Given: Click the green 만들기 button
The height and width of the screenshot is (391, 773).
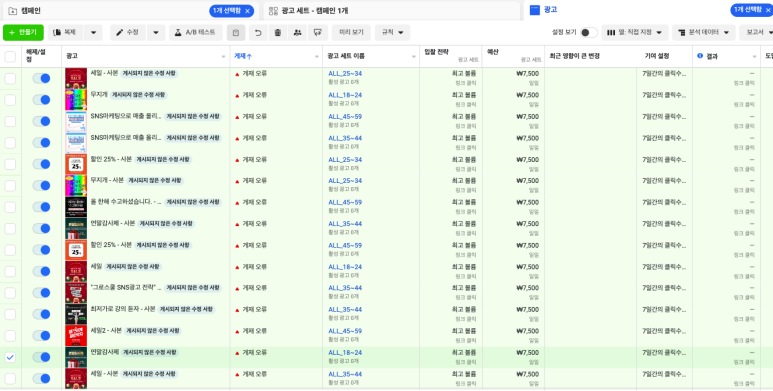Looking at the screenshot, I should (x=23, y=33).
